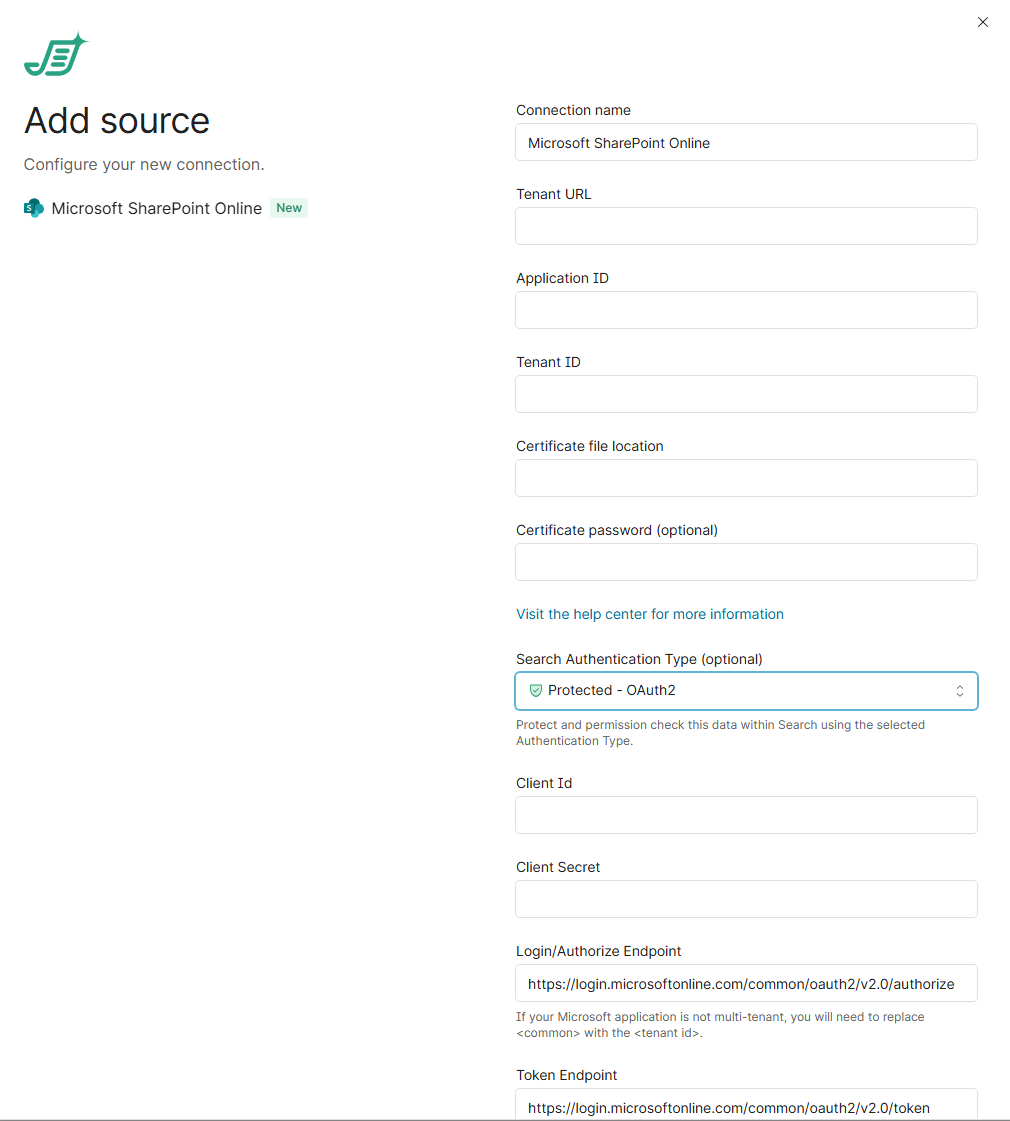Click the Certificate file location field
This screenshot has width=1010, height=1121.
(745, 478)
